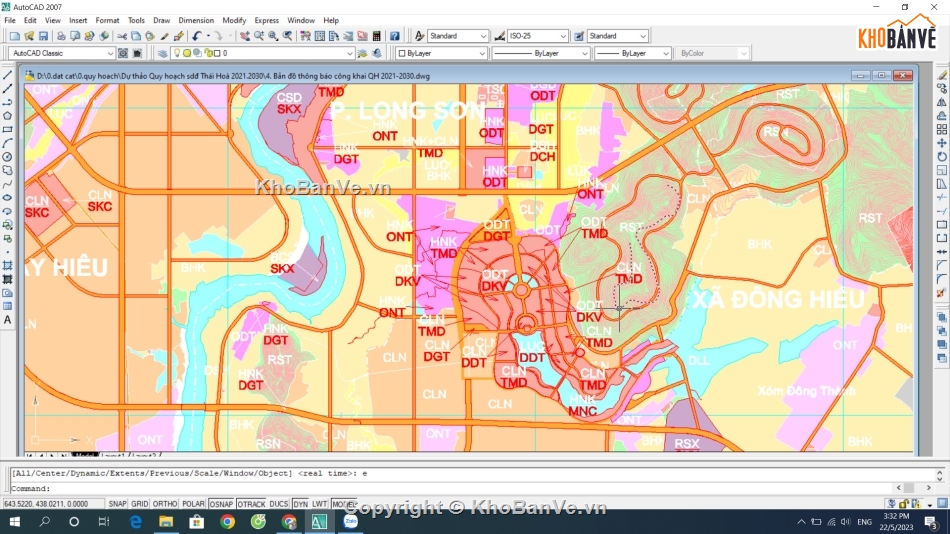Select the Zoom Previous icon
Viewport: 950px width, 534px height.
(288, 36)
